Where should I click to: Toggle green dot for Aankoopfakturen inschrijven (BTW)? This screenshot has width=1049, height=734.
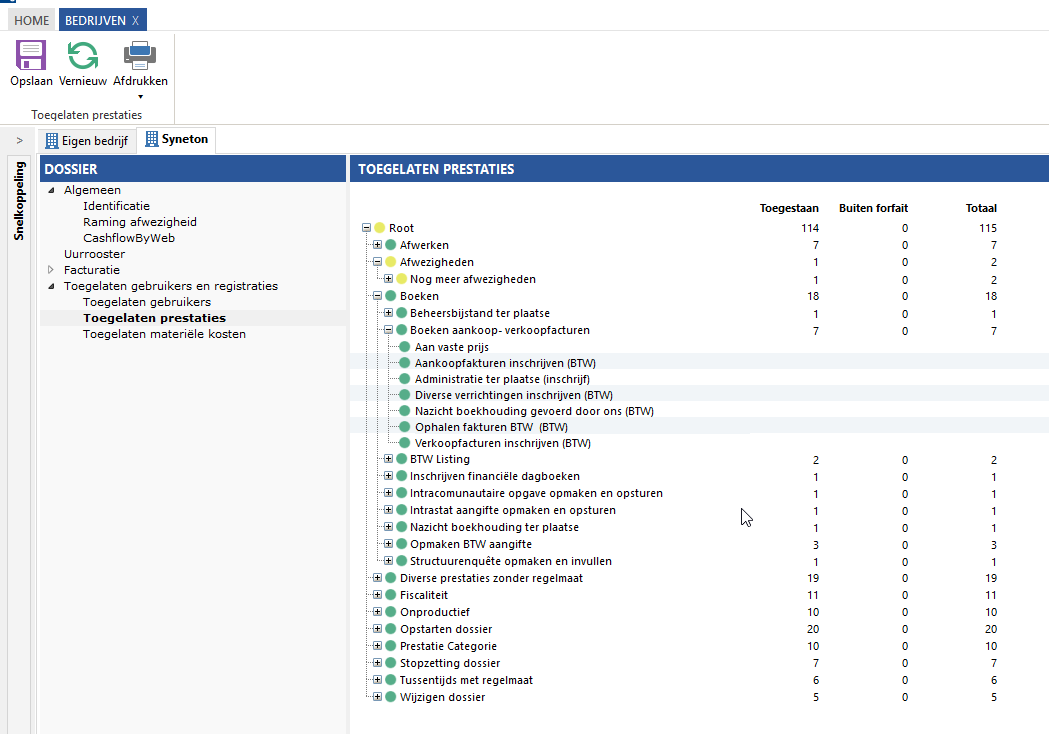tap(405, 363)
